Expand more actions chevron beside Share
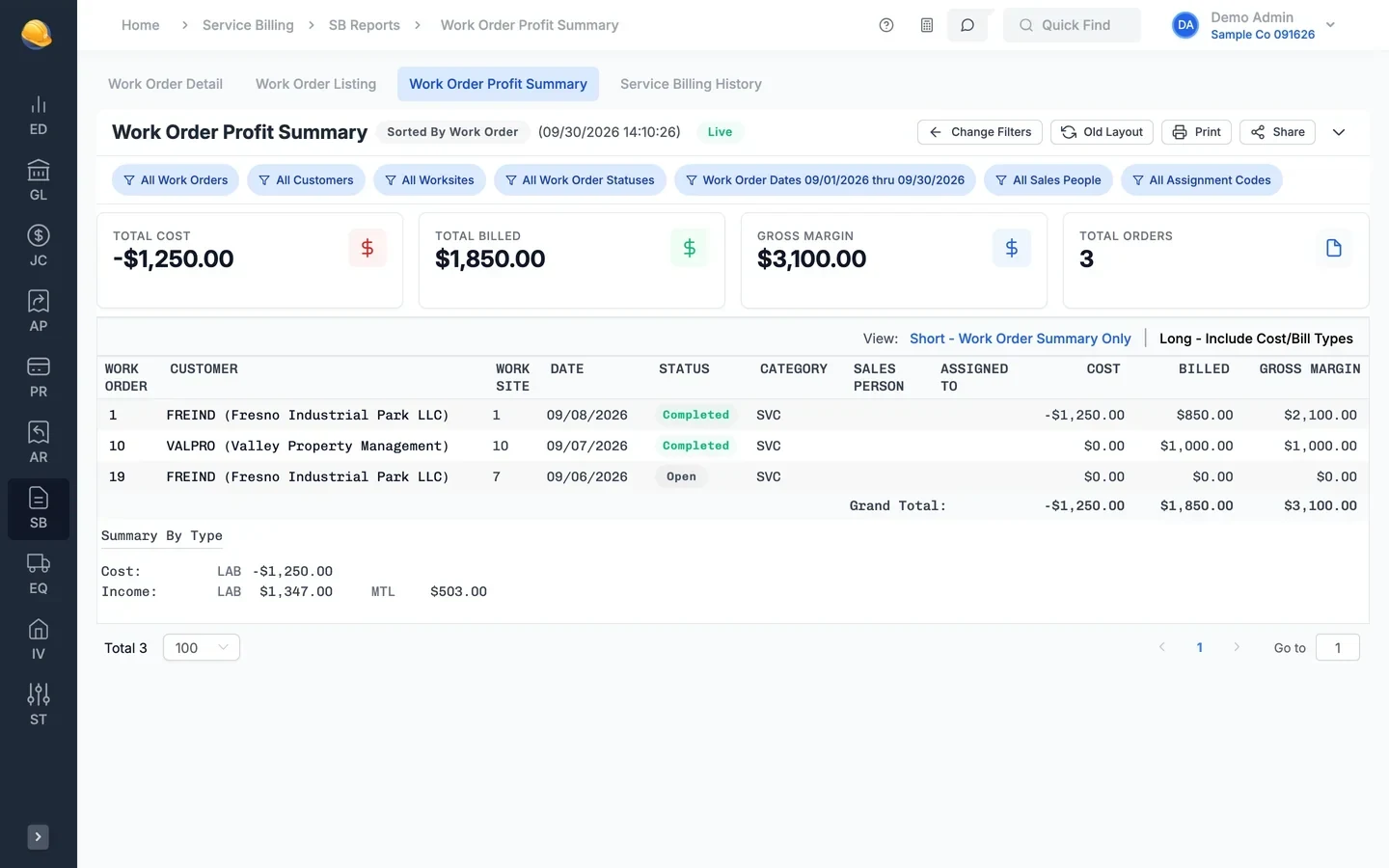The height and width of the screenshot is (868, 1389). (1339, 132)
